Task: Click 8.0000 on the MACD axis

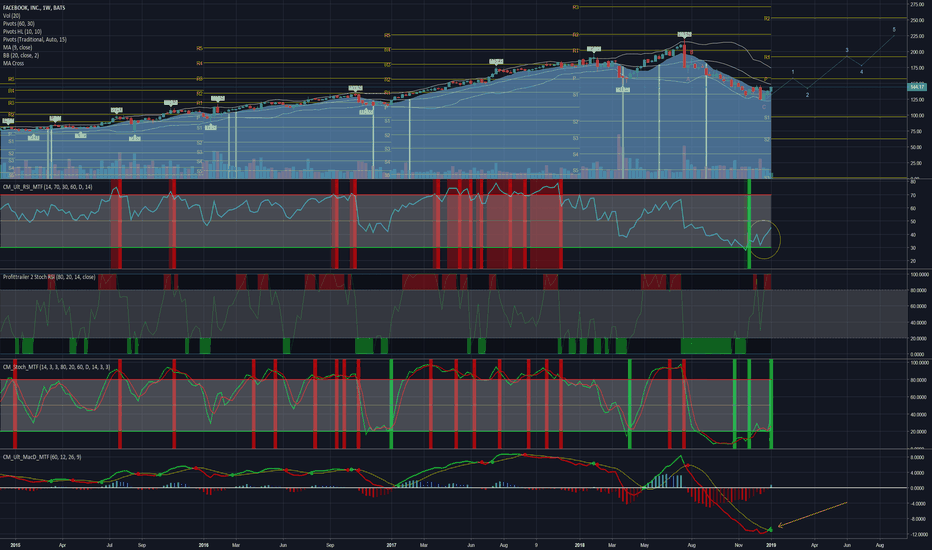Action: (x=917, y=458)
